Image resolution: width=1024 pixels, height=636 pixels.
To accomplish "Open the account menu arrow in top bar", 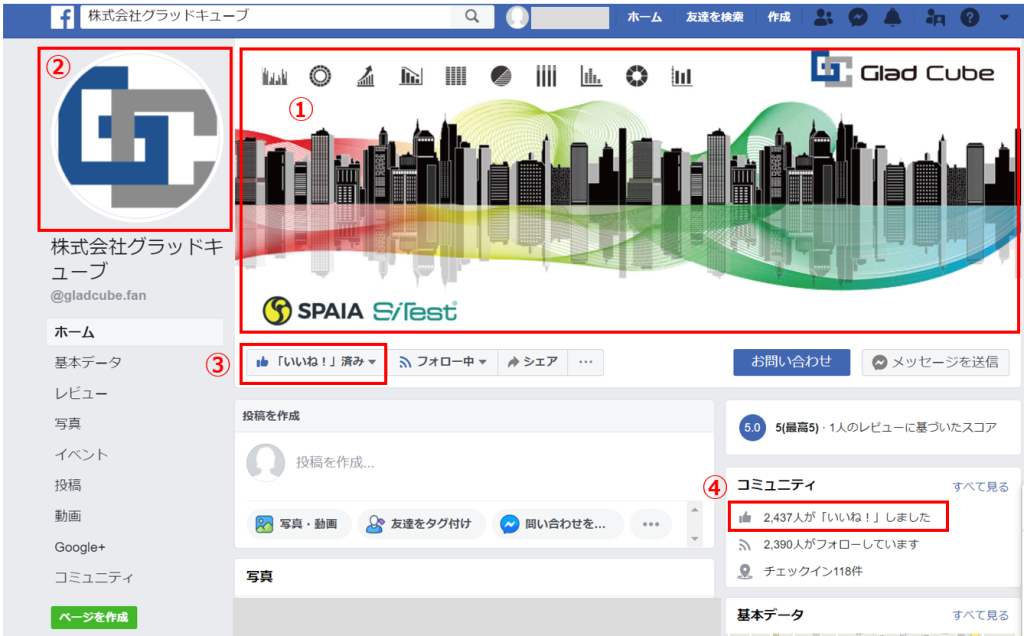I will click(1004, 18).
